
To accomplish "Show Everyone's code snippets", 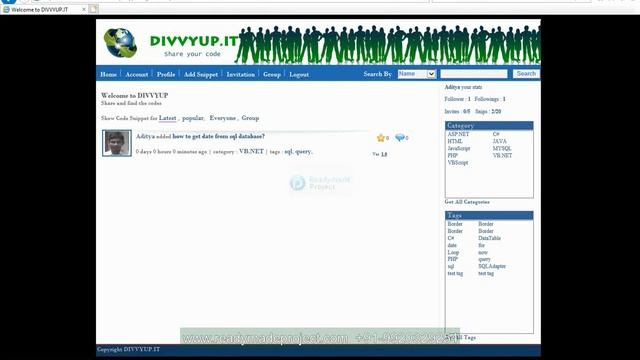I will tap(222, 118).
